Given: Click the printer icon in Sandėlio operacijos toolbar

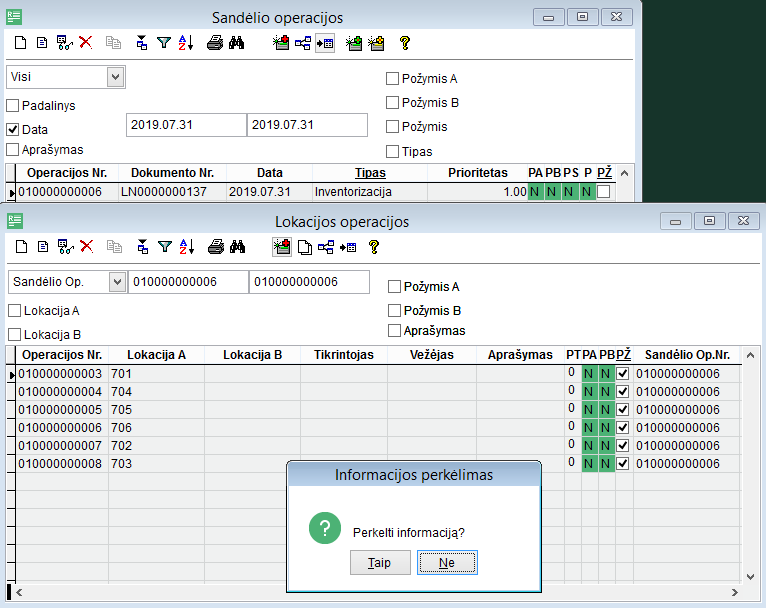Looking at the screenshot, I should (x=215, y=43).
